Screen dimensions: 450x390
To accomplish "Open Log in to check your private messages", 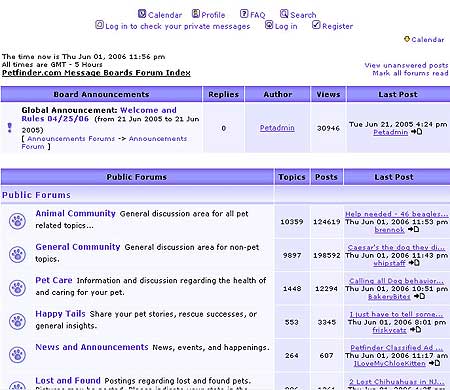I will click(178, 26).
